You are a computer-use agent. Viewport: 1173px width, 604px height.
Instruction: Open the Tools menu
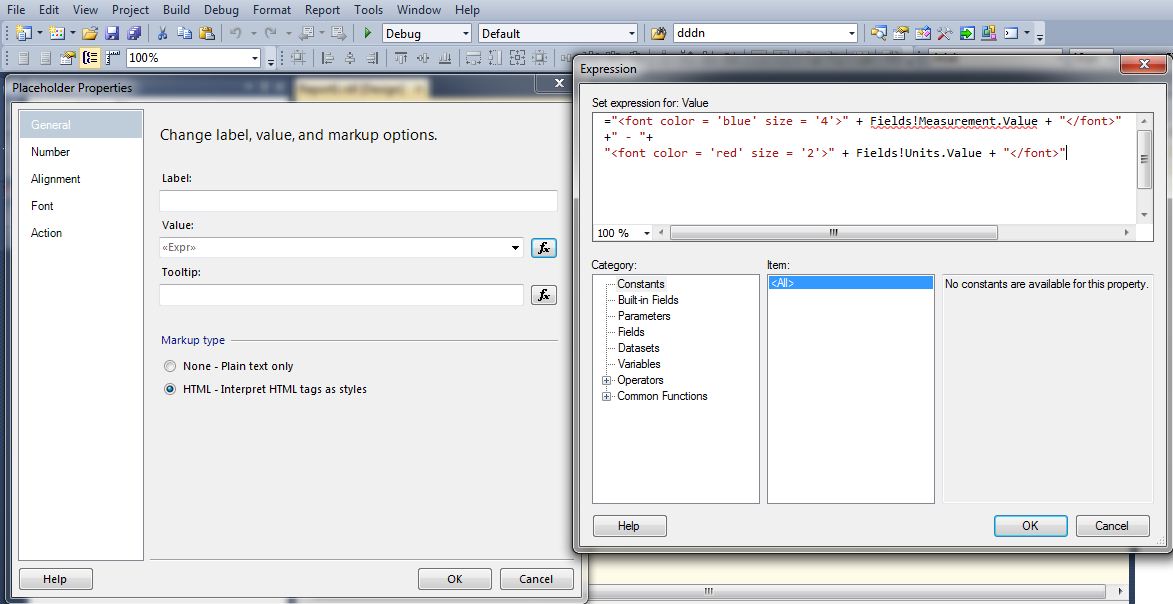(368, 10)
